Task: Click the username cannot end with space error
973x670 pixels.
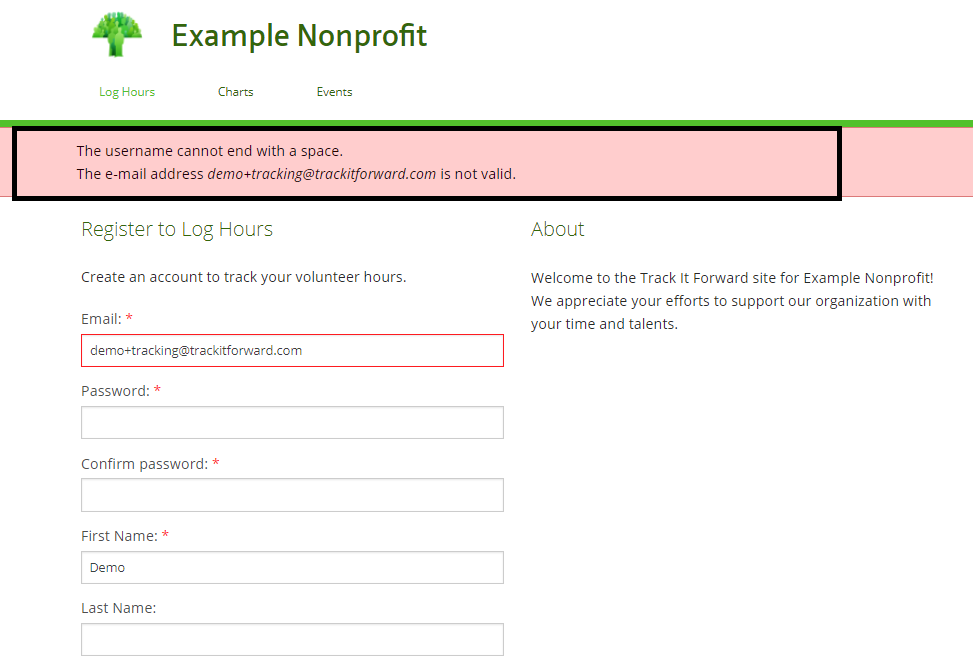Action: pyautogui.click(x=210, y=151)
